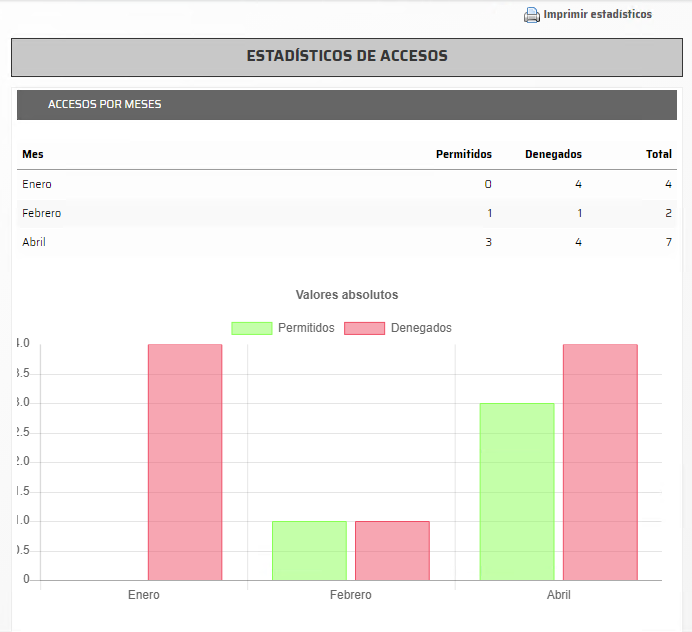Click the Mes column header
This screenshot has height=632, width=692.
click(33, 154)
